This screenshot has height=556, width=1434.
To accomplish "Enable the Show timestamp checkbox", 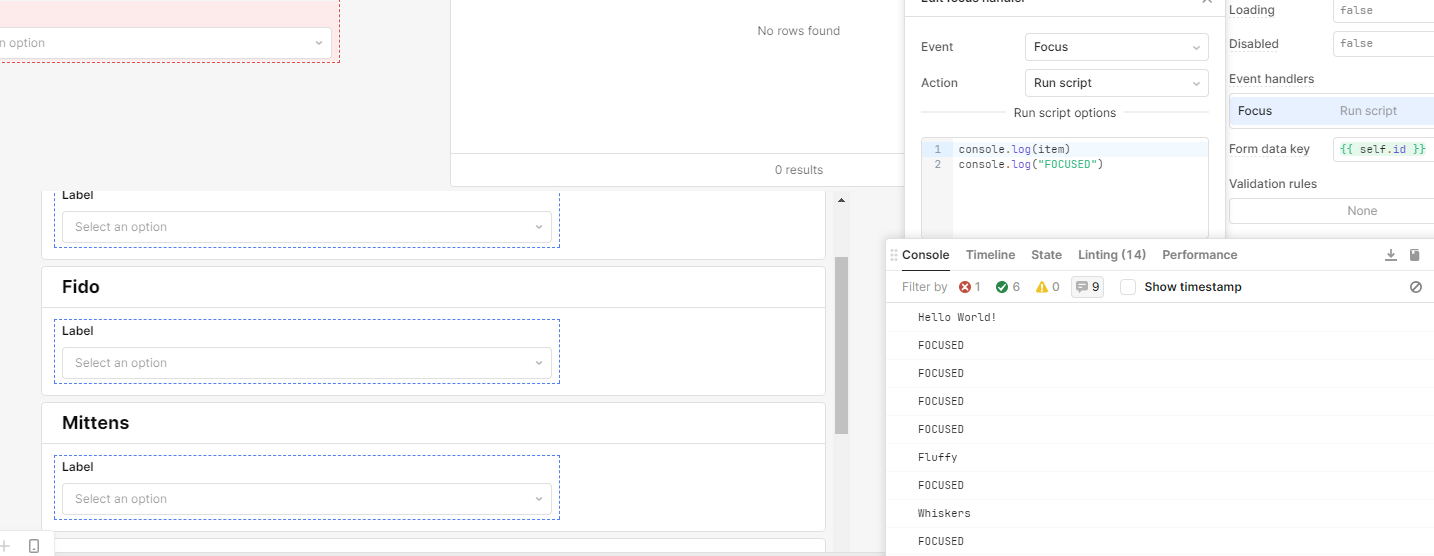I will pyautogui.click(x=1128, y=287).
